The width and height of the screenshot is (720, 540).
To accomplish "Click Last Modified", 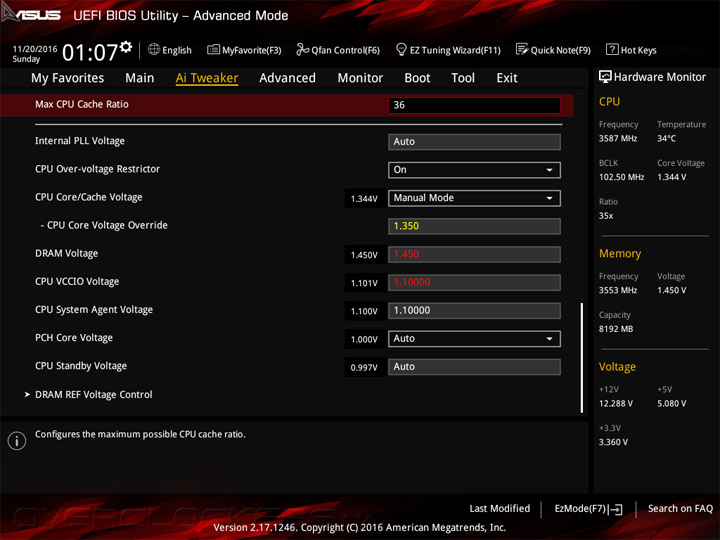I will [499, 508].
